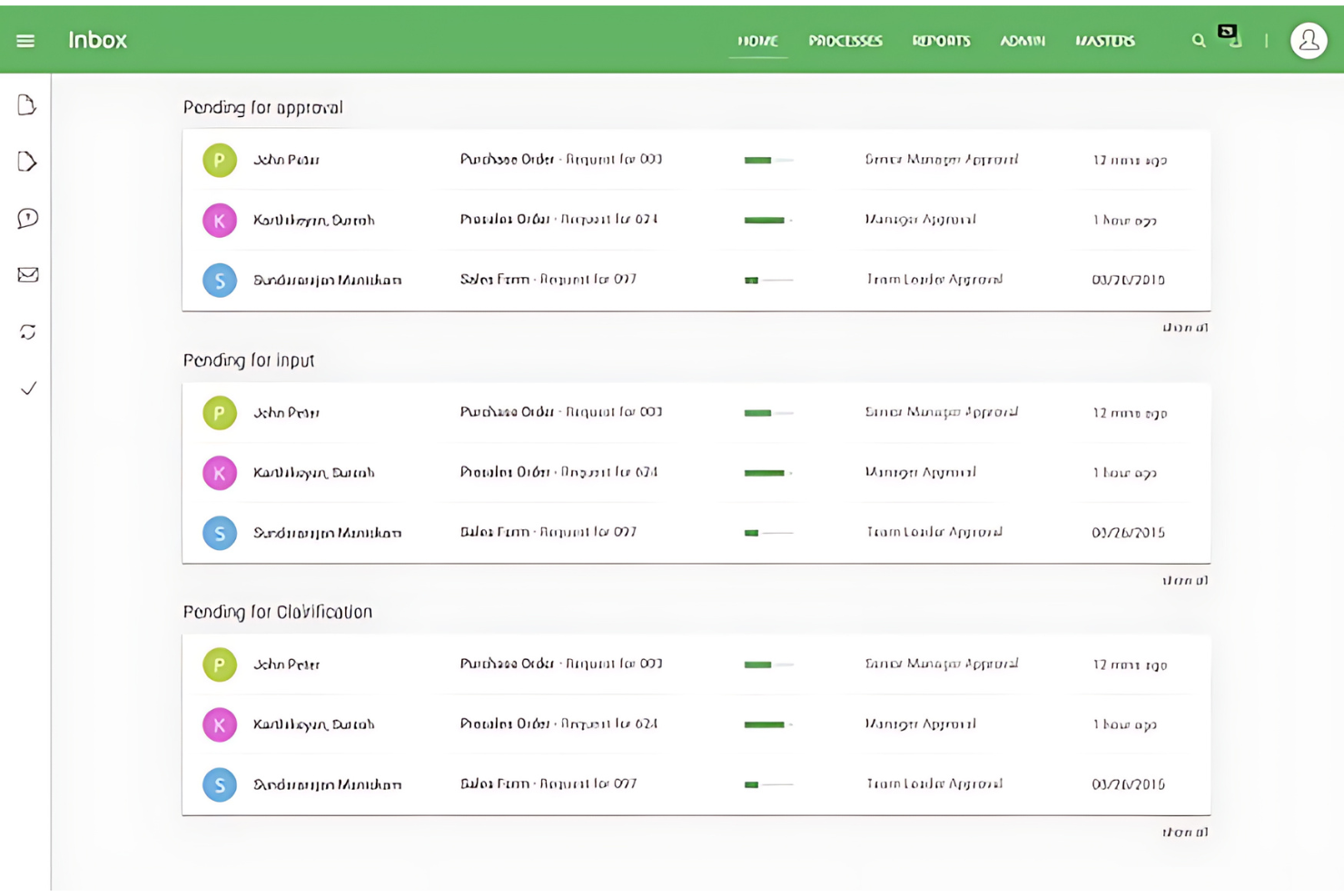Viewport: 1344px width, 896px height.
Task: Click show all under Pending for approval
Action: 1185,329
